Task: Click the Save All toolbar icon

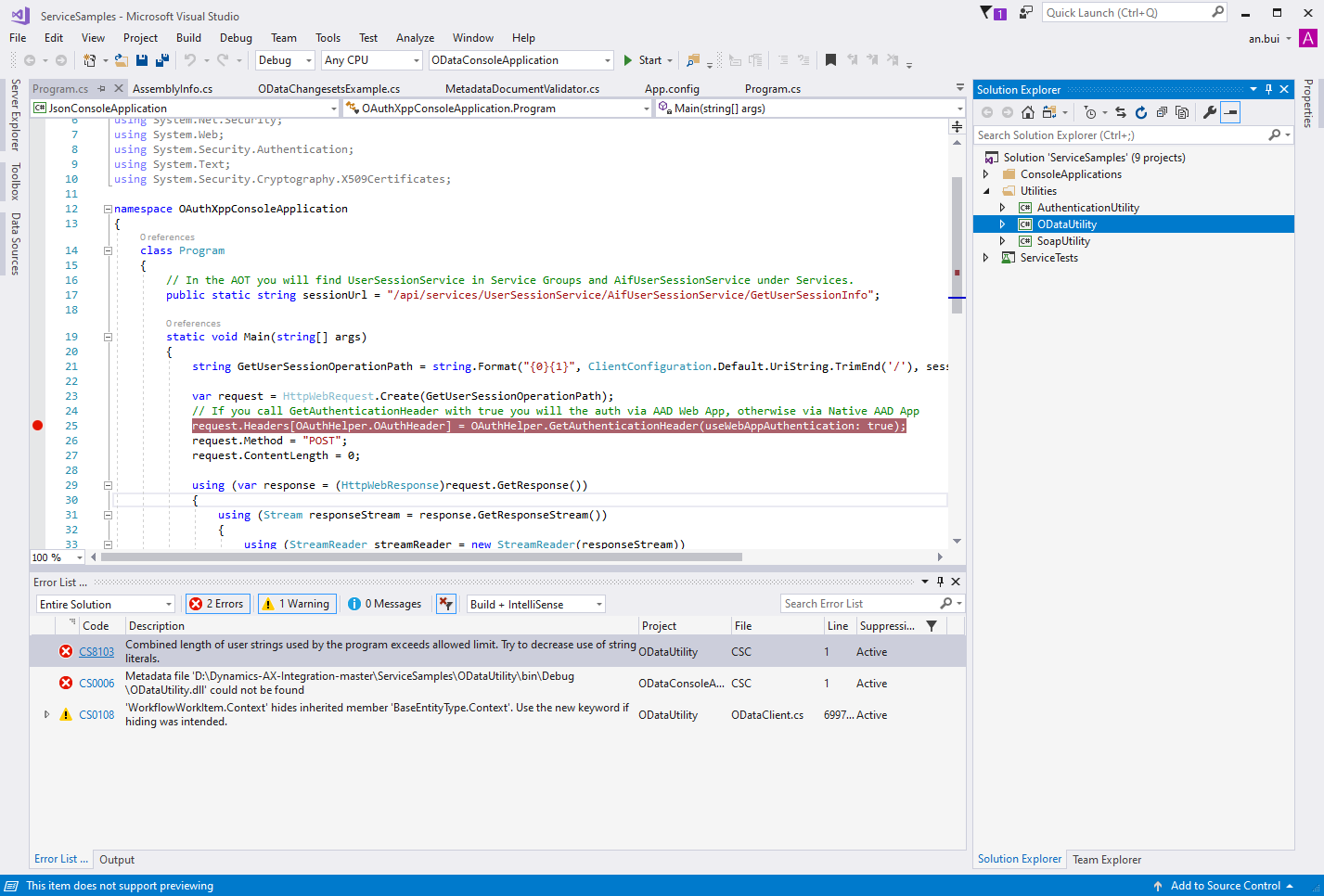Action: pos(162,60)
